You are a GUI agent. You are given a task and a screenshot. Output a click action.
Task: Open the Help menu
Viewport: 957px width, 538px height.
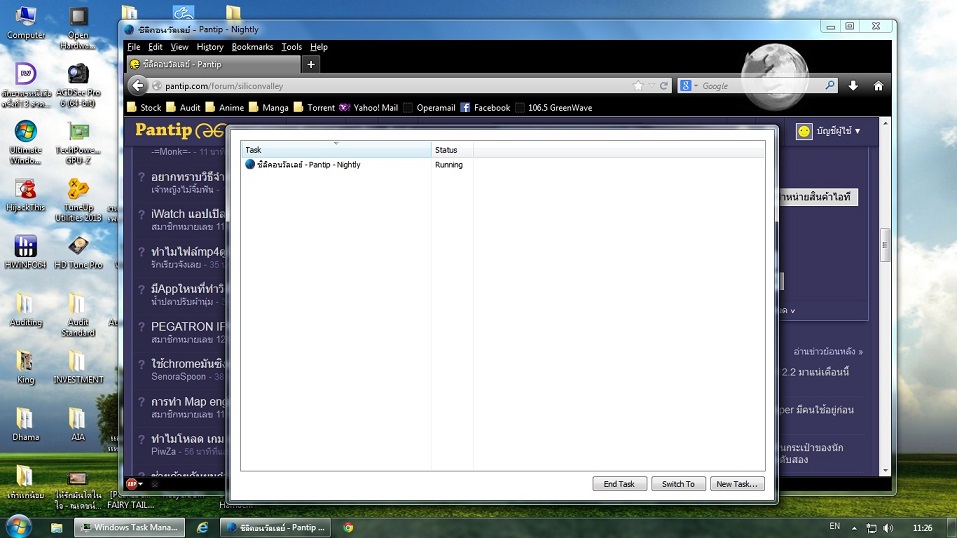coord(319,47)
